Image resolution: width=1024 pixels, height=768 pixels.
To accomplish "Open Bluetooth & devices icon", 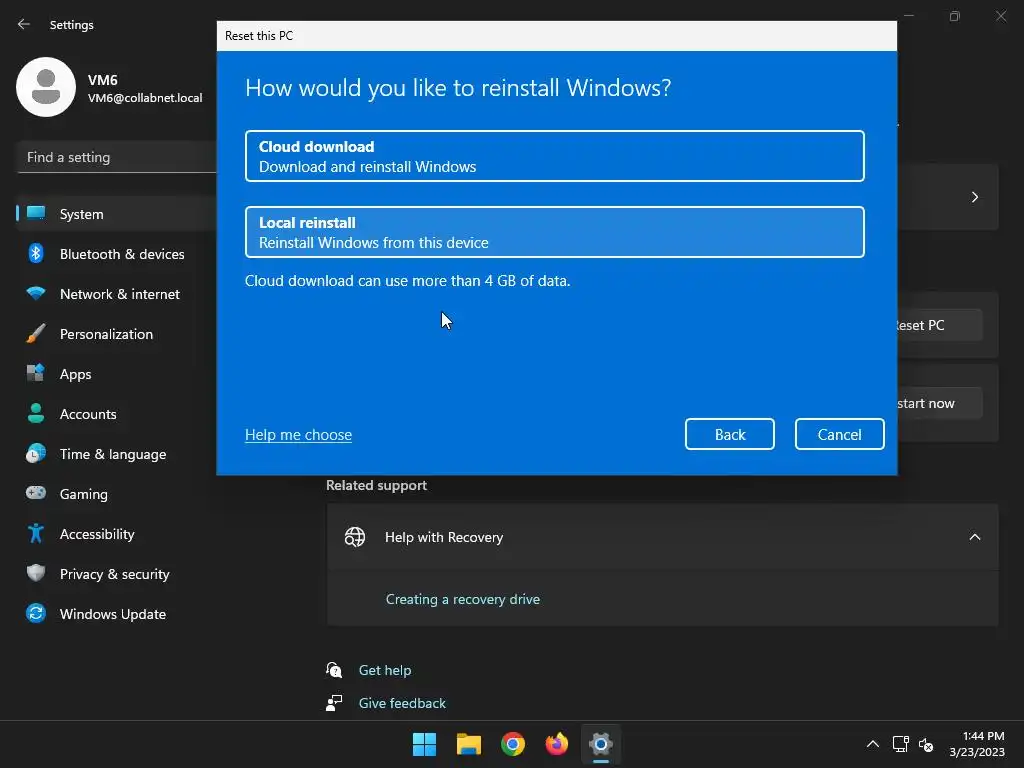I will [36, 253].
